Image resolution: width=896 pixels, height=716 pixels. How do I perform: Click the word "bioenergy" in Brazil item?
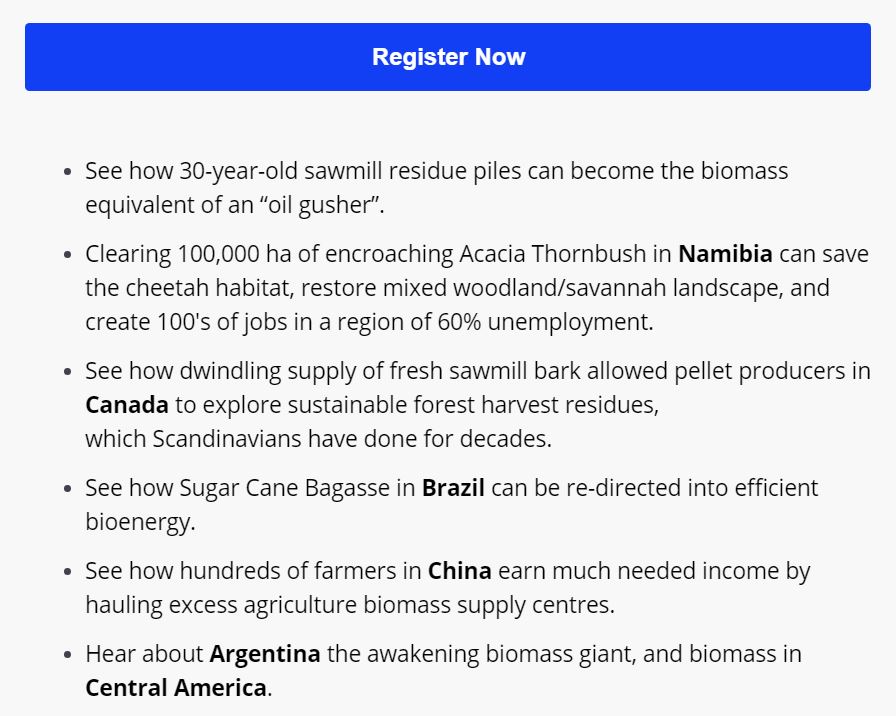pos(138,522)
